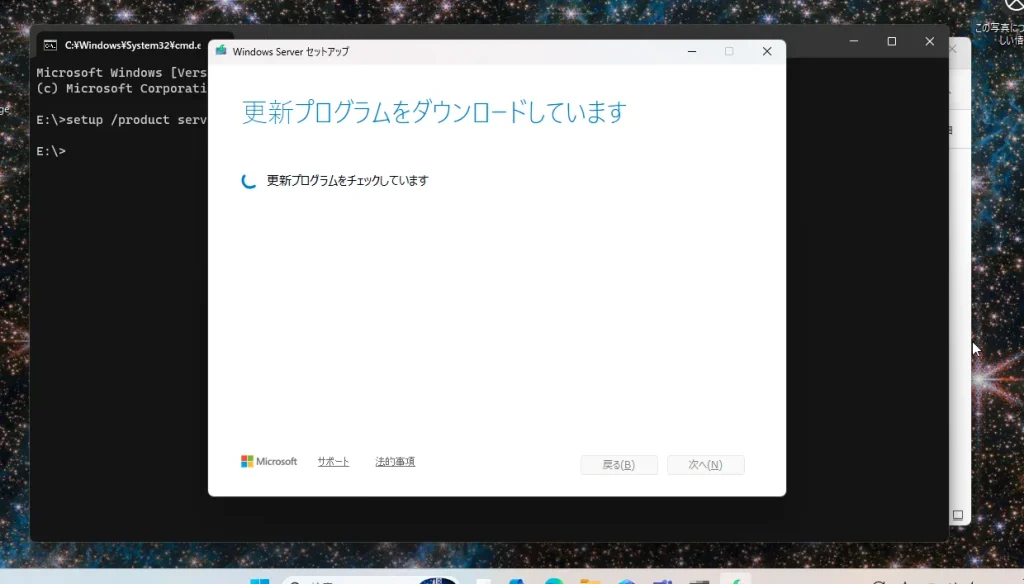Viewport: 1024px width, 584px height.
Task: Open the 法的事項 link
Action: [395, 462]
